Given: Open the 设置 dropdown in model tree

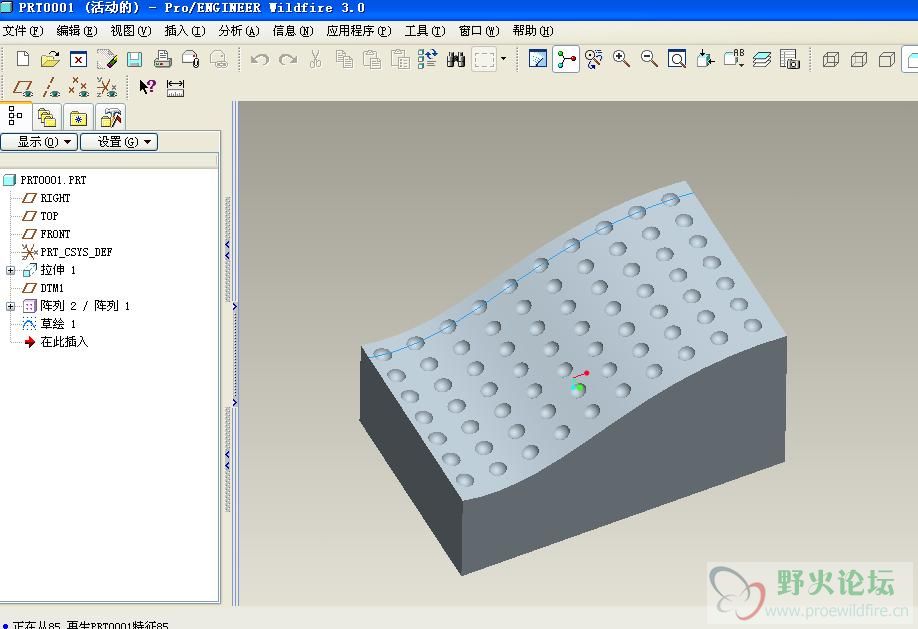Looking at the screenshot, I should [119, 142].
